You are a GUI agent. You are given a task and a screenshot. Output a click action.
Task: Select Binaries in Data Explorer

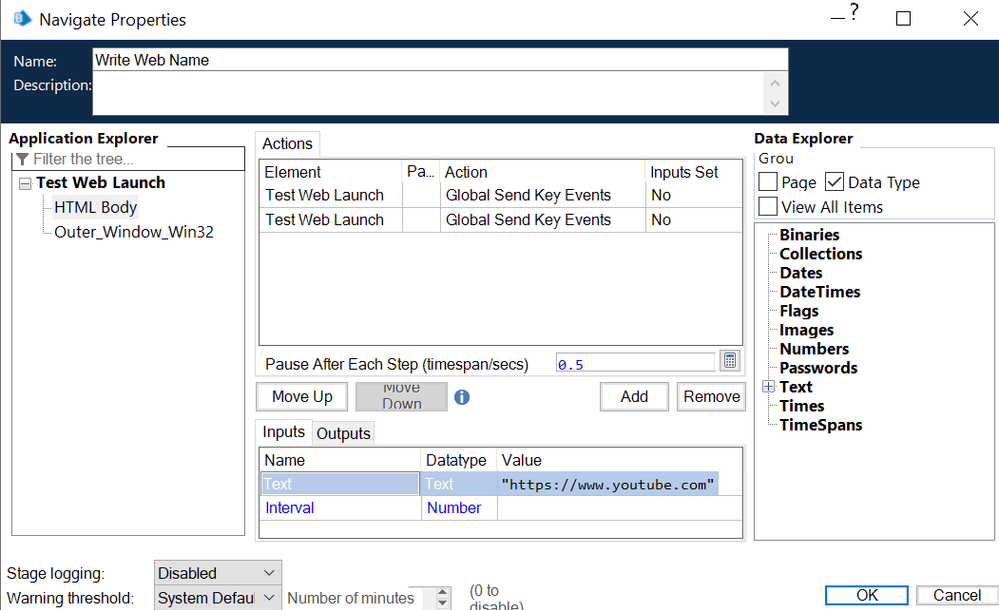coord(809,235)
